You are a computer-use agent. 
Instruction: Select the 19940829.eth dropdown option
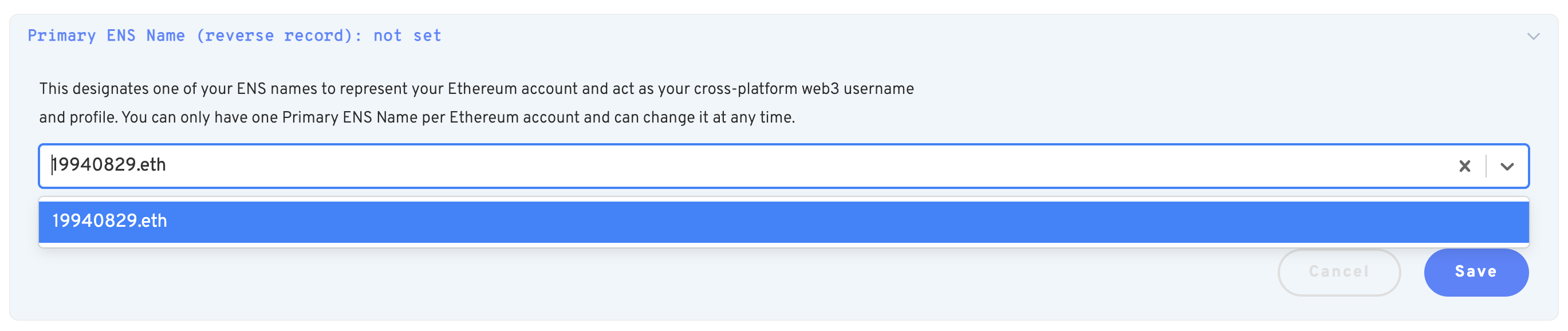[x=783, y=222]
